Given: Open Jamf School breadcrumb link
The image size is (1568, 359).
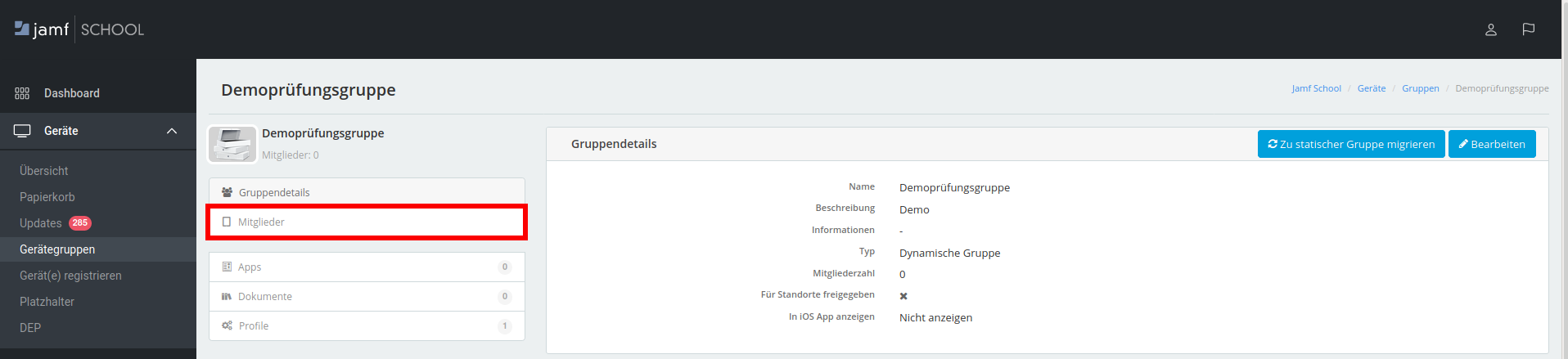Looking at the screenshot, I should click(1316, 88).
